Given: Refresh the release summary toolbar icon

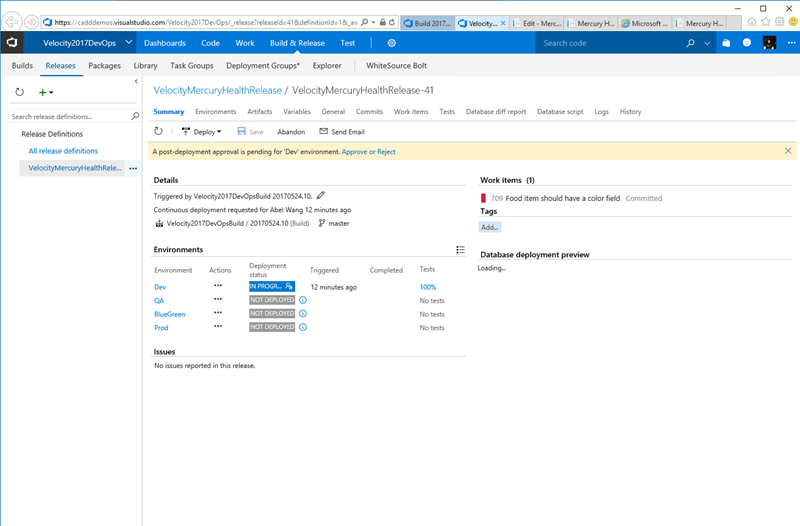Looking at the screenshot, I should point(159,132).
